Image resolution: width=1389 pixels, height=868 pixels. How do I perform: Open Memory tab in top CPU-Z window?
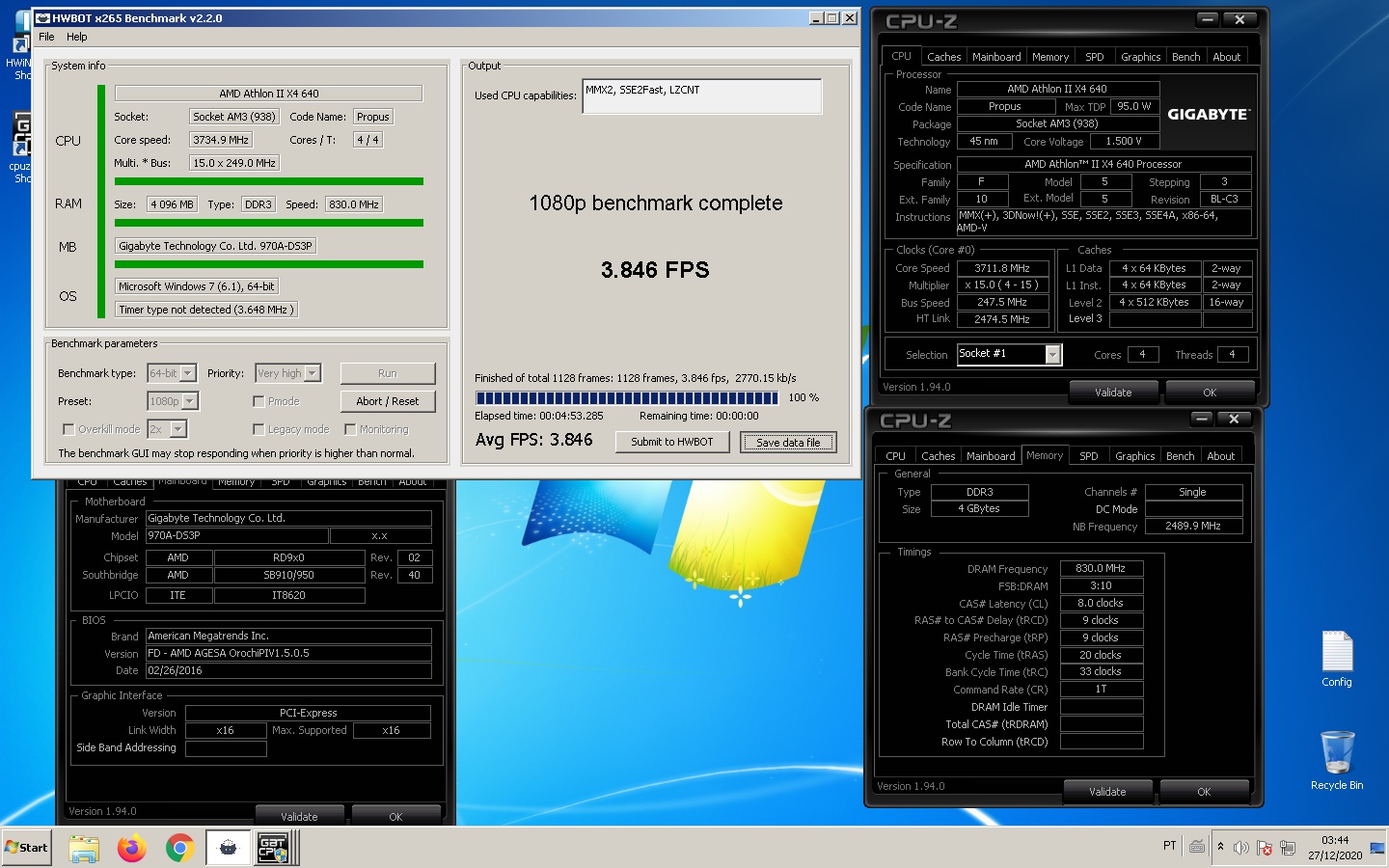coord(1050,57)
